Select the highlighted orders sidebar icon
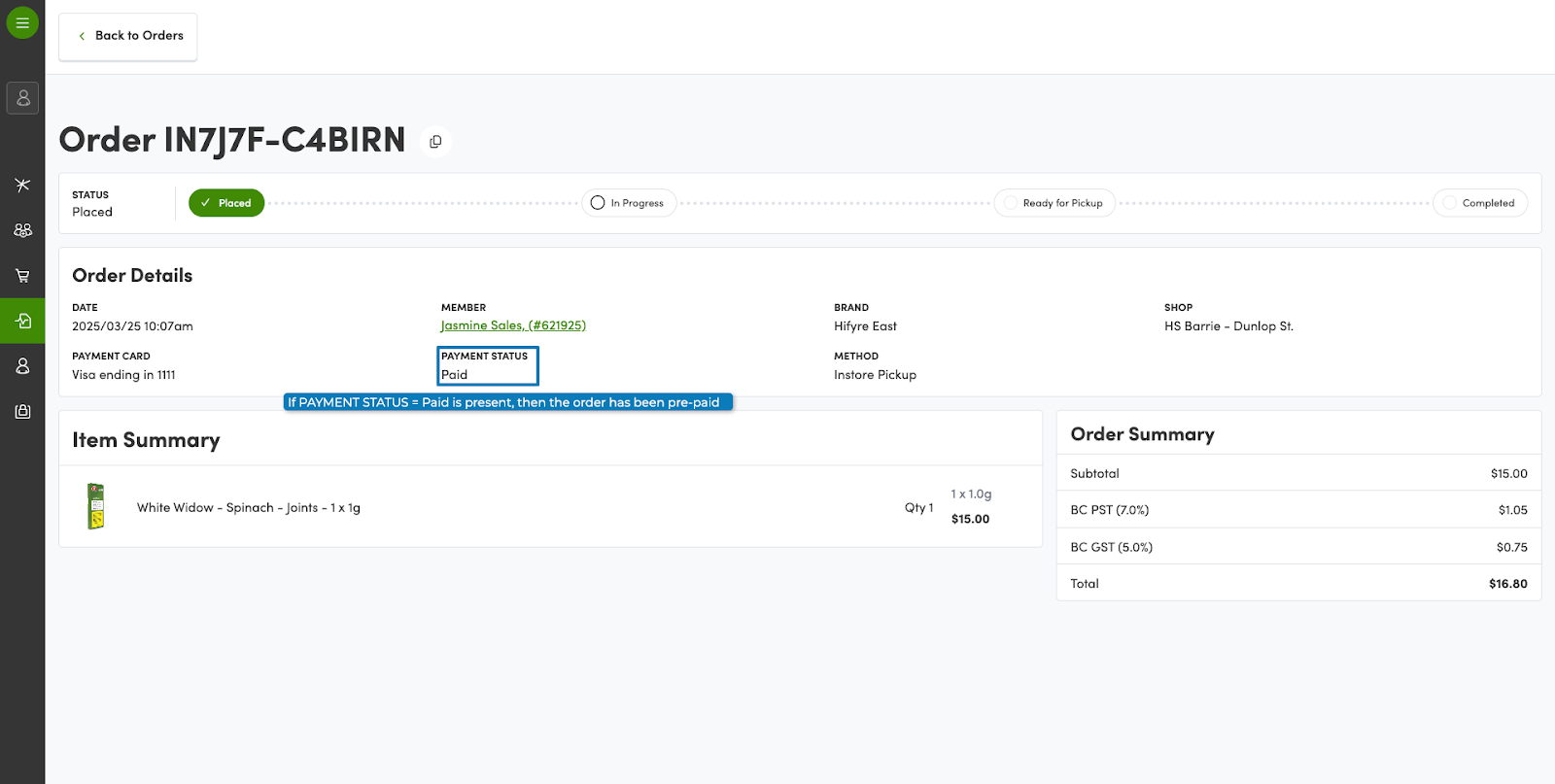The height and width of the screenshot is (784, 1555). click(x=22, y=321)
